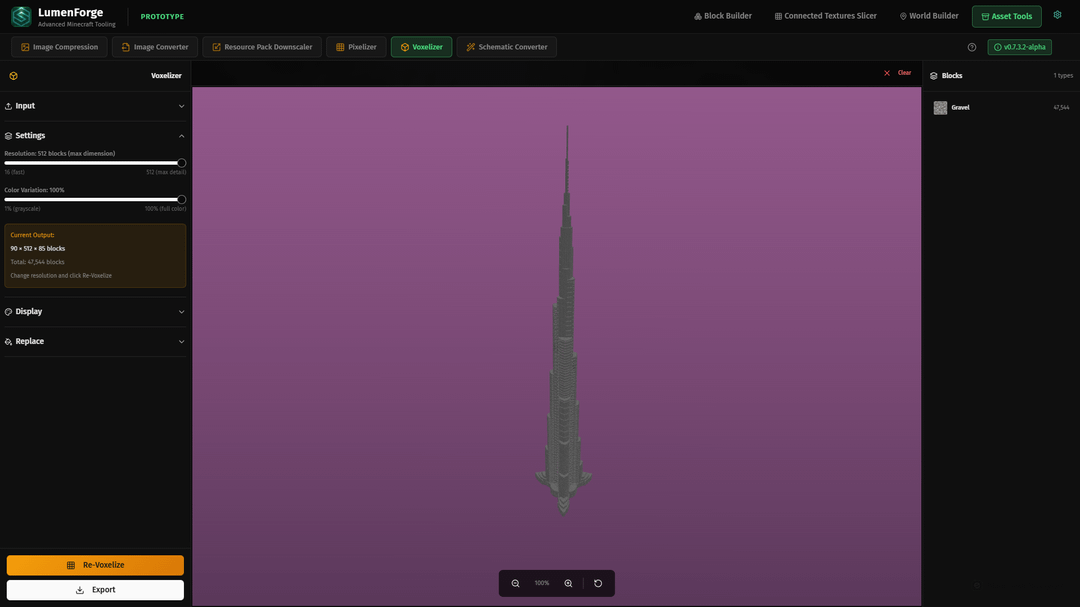
Task: Click the Resolution slider handle
Action: [182, 163]
